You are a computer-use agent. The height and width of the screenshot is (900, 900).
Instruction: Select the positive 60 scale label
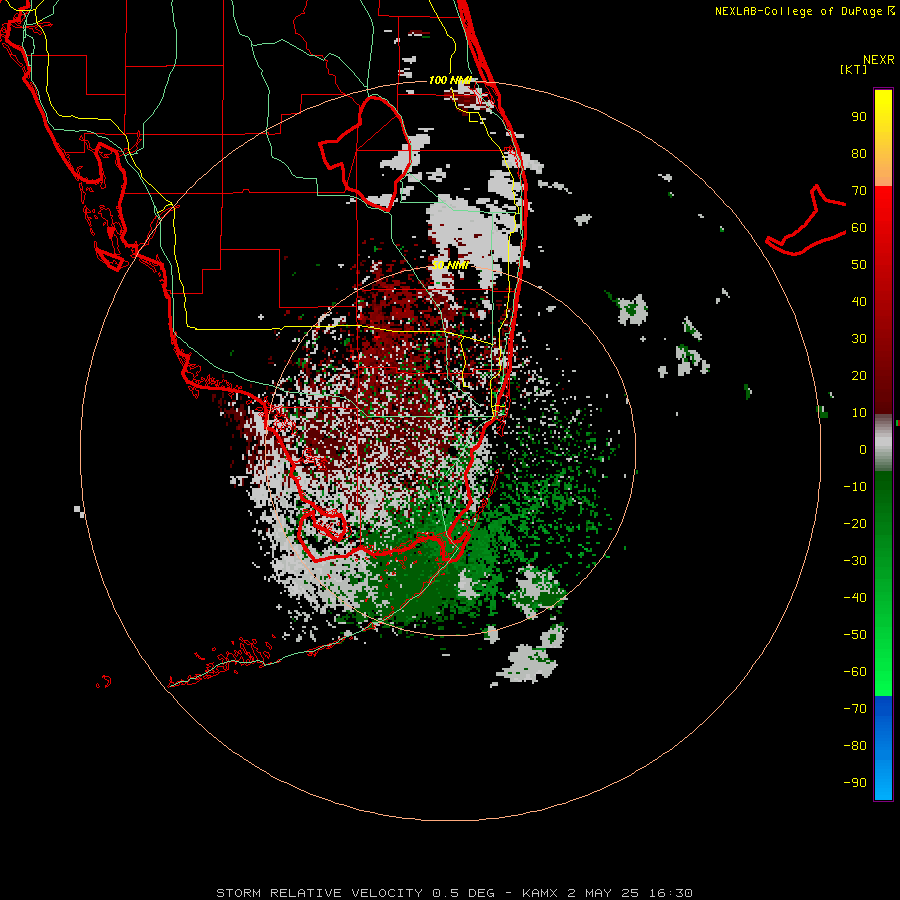tap(859, 228)
